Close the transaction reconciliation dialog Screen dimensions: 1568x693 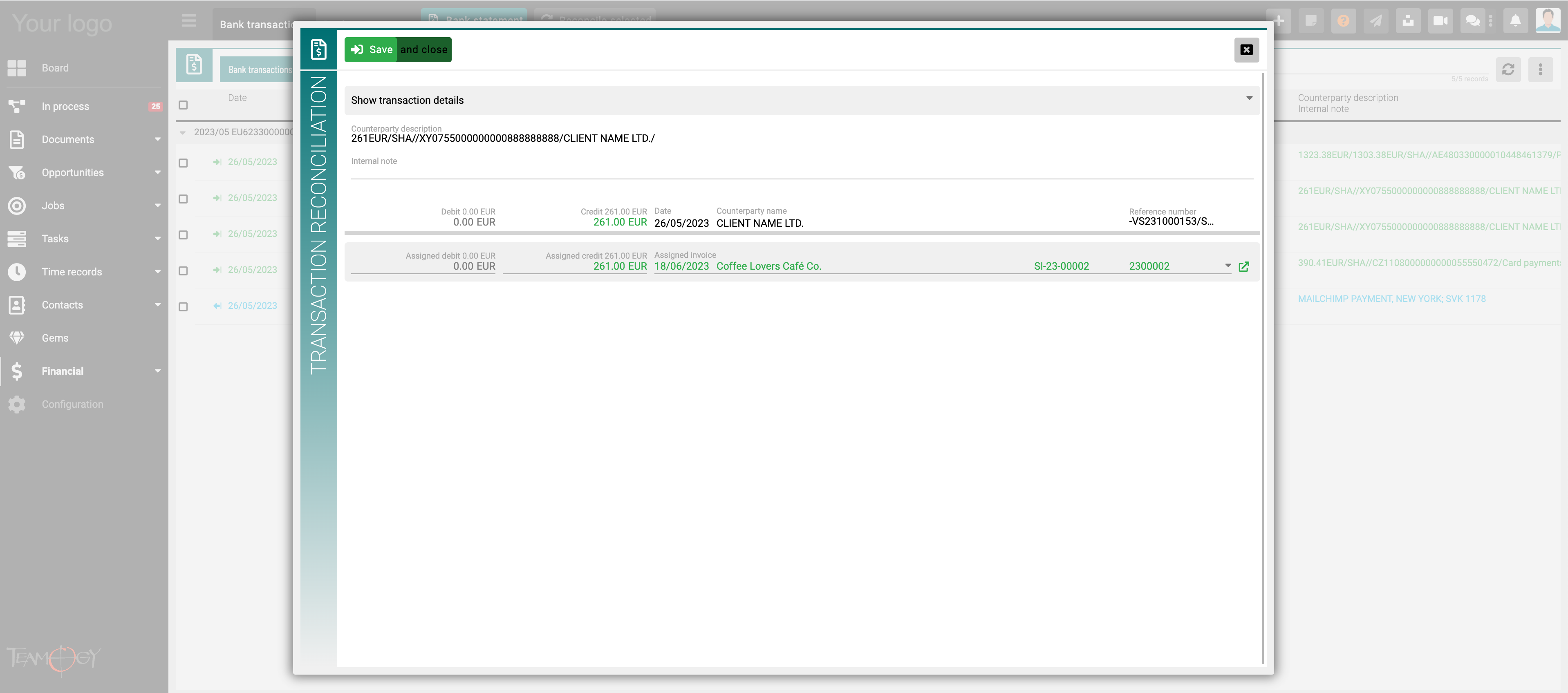tap(1246, 50)
